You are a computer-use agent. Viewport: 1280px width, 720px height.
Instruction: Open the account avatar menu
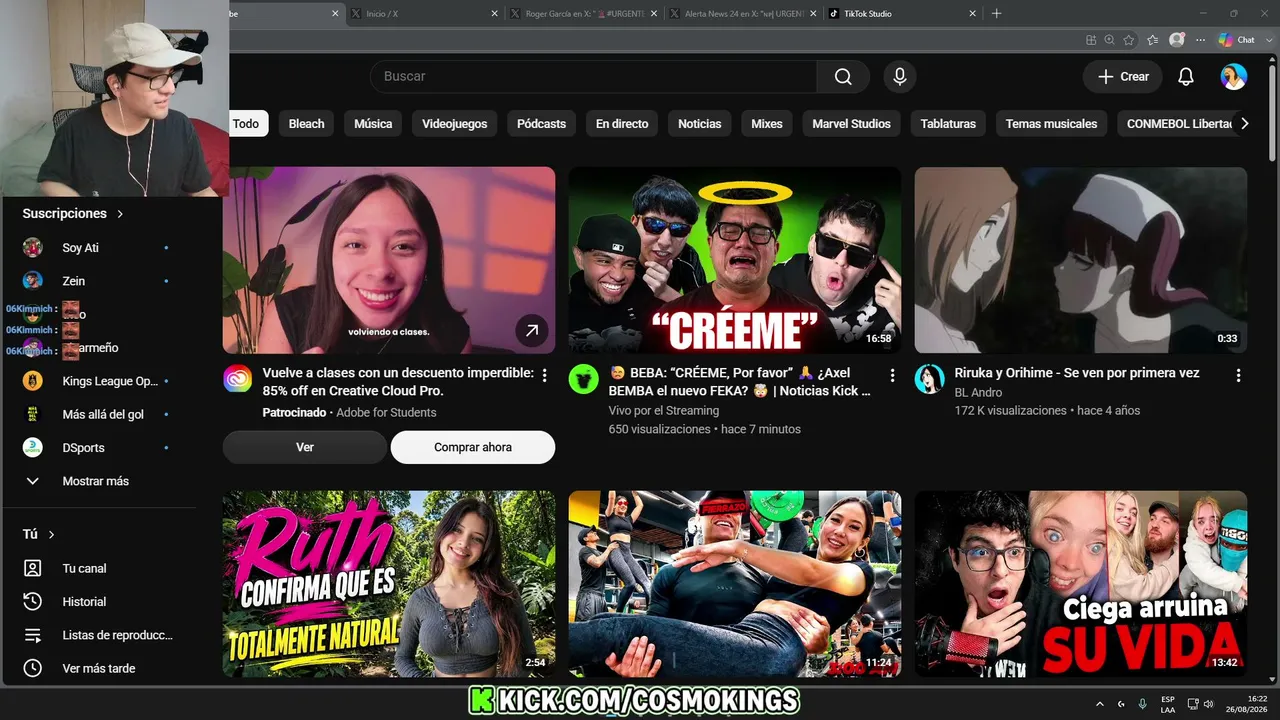point(1234,77)
